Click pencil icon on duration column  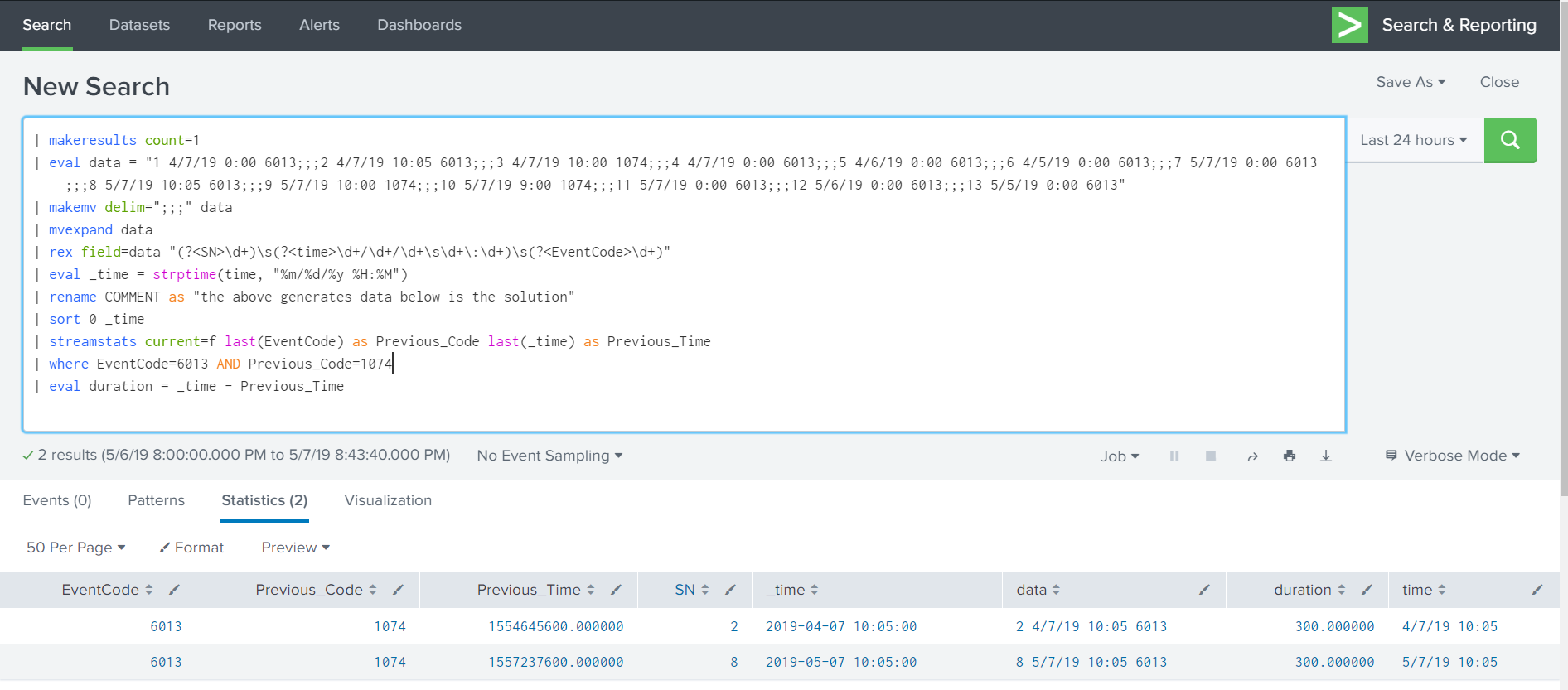(x=1367, y=590)
